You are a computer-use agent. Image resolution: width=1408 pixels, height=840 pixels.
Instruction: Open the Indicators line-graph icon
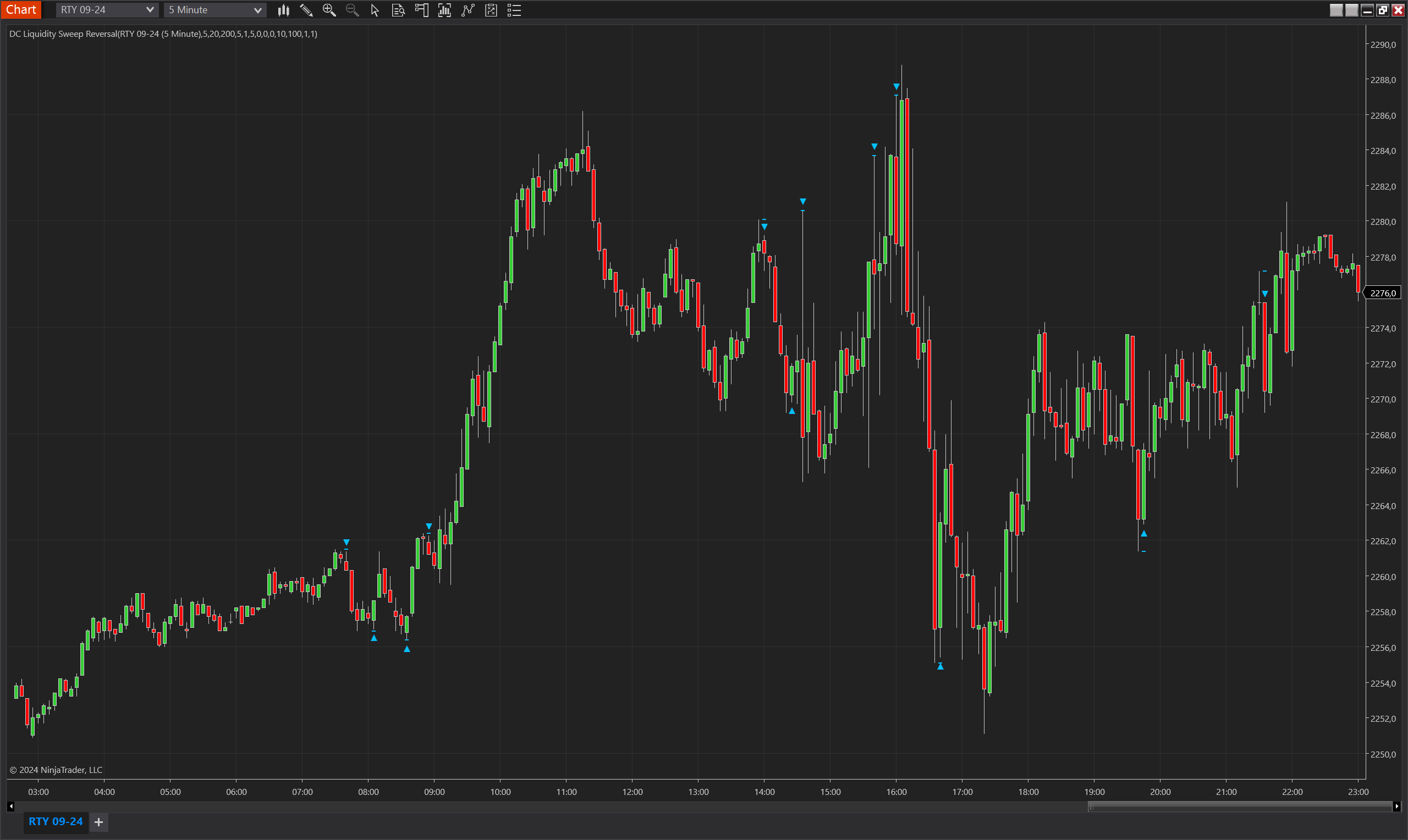(x=468, y=10)
